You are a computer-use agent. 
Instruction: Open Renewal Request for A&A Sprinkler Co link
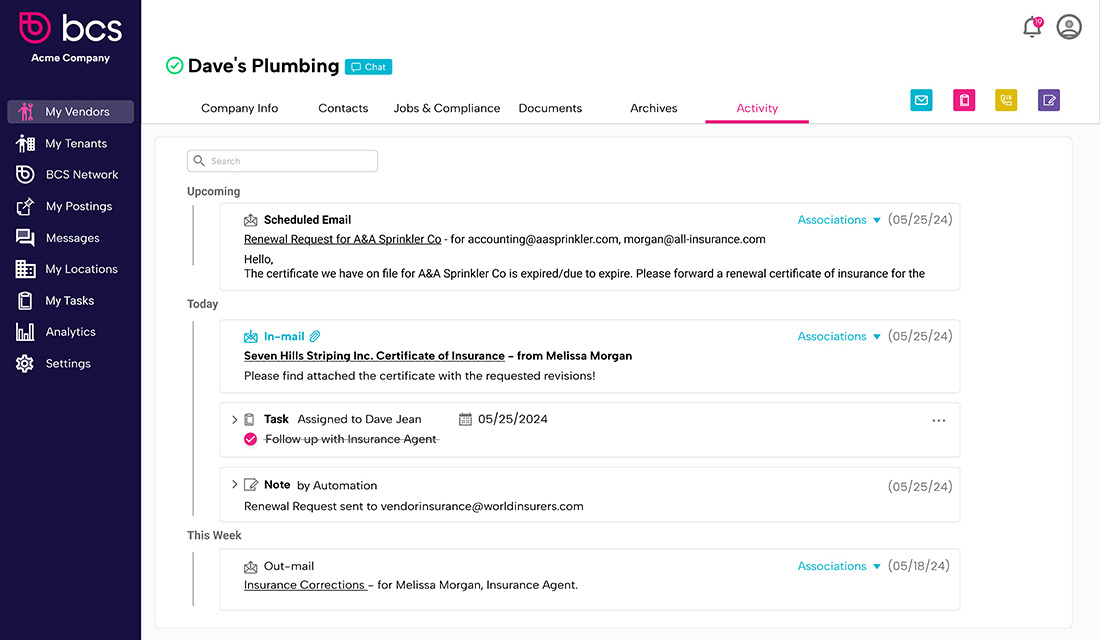point(342,239)
